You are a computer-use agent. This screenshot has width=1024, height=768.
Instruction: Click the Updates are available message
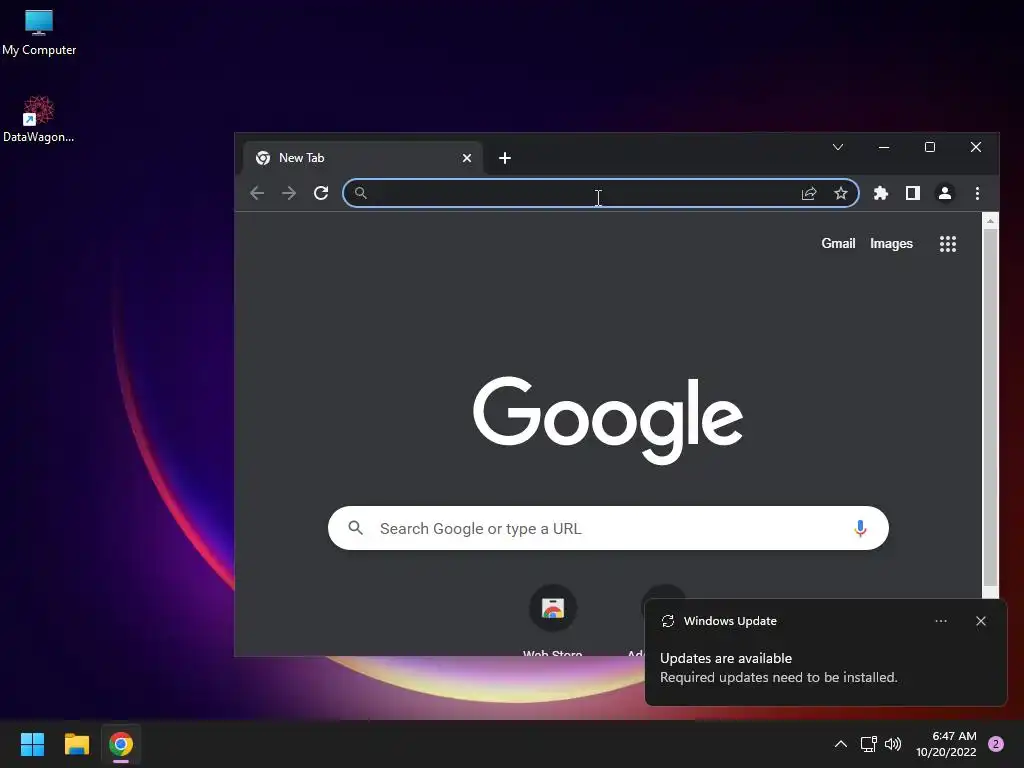tap(726, 658)
